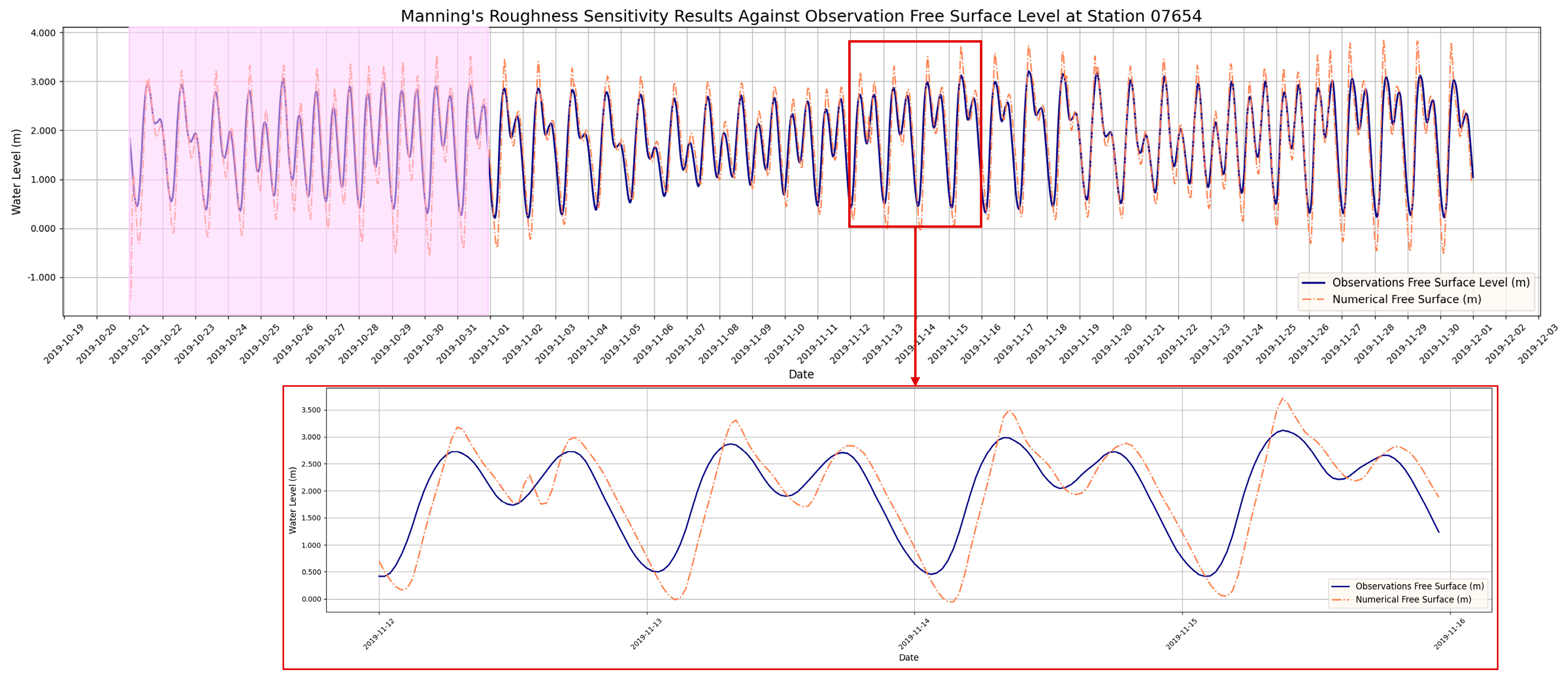Viewport: 1568px width, 685px height.
Task: Click the 2019-11-01 tick label on the upper axis
Action: [489, 344]
